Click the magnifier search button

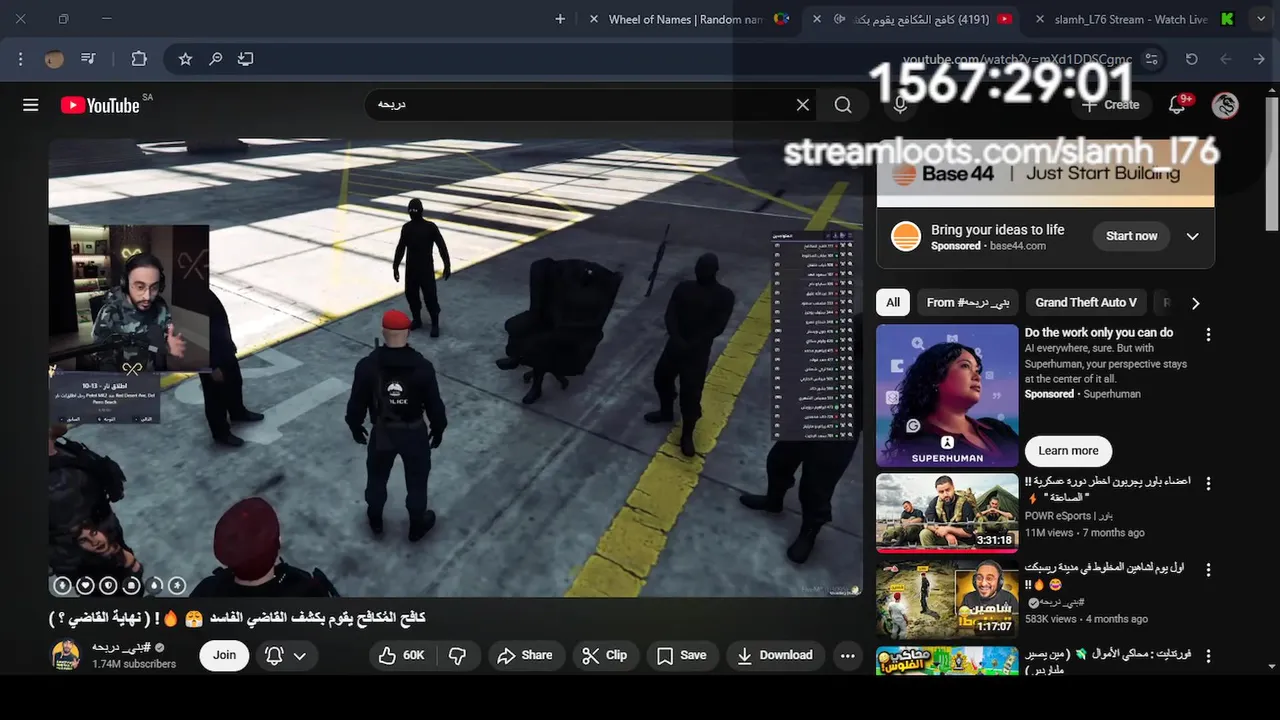pyautogui.click(x=843, y=105)
